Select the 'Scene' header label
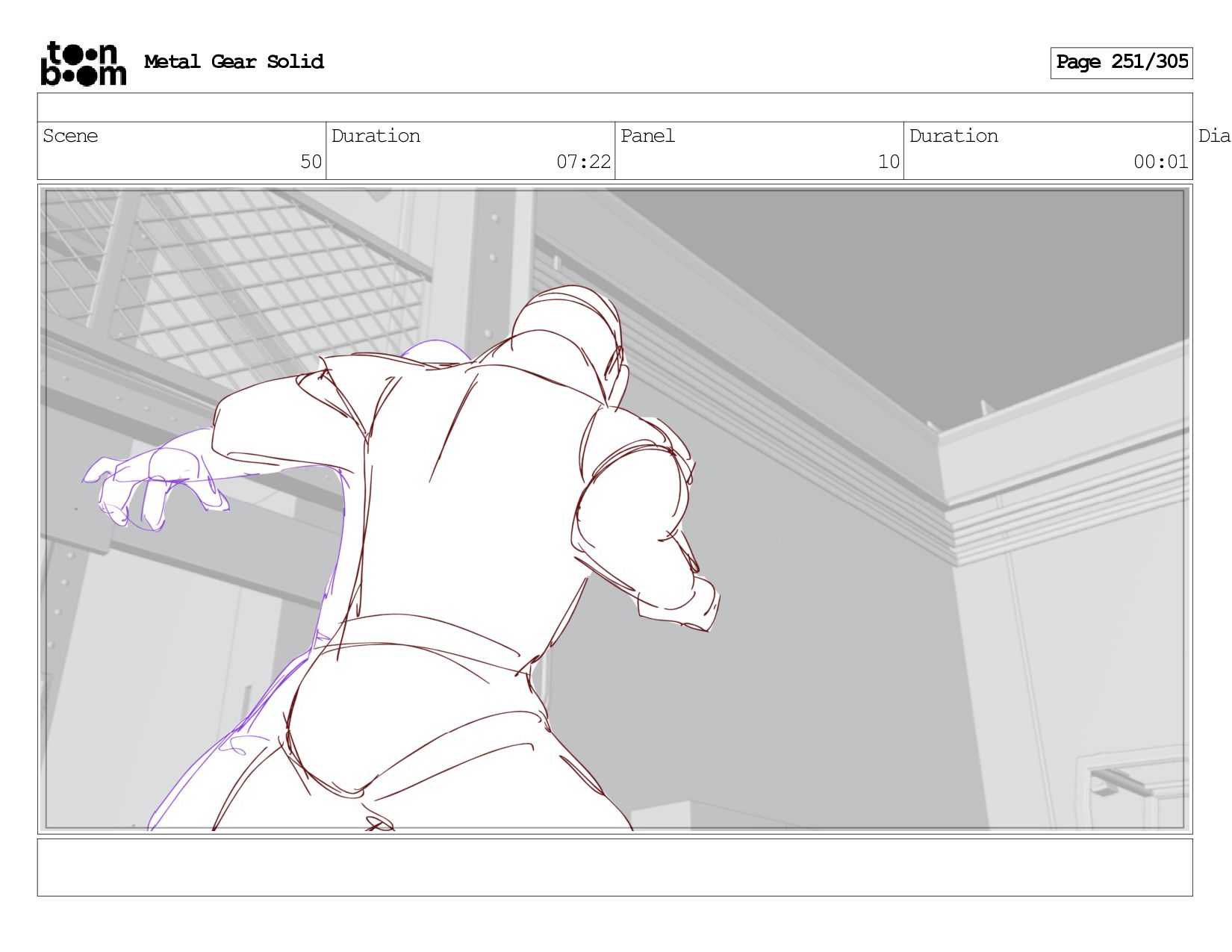The width and height of the screenshot is (1232, 952). click(70, 136)
